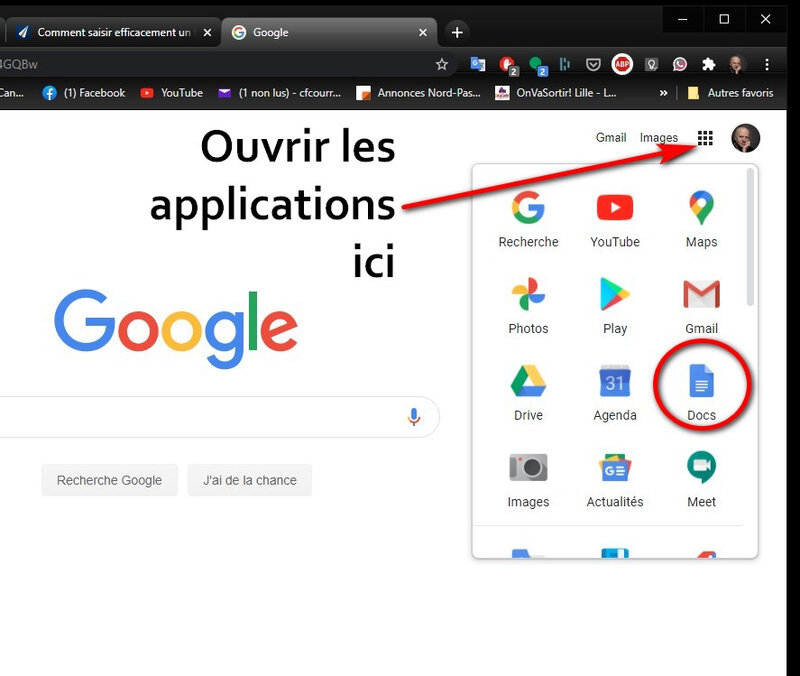Open WhatsApp extension icon

(679, 64)
